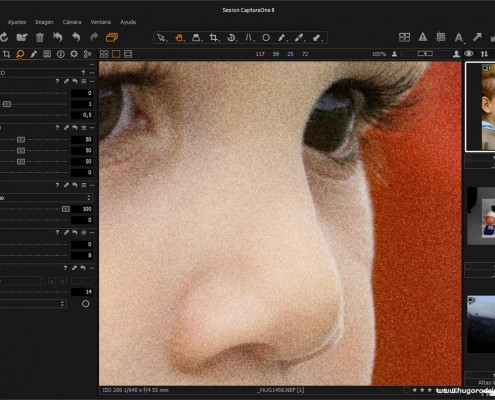Click the value field showing 8
The image size is (495, 400).
[x=82, y=255]
